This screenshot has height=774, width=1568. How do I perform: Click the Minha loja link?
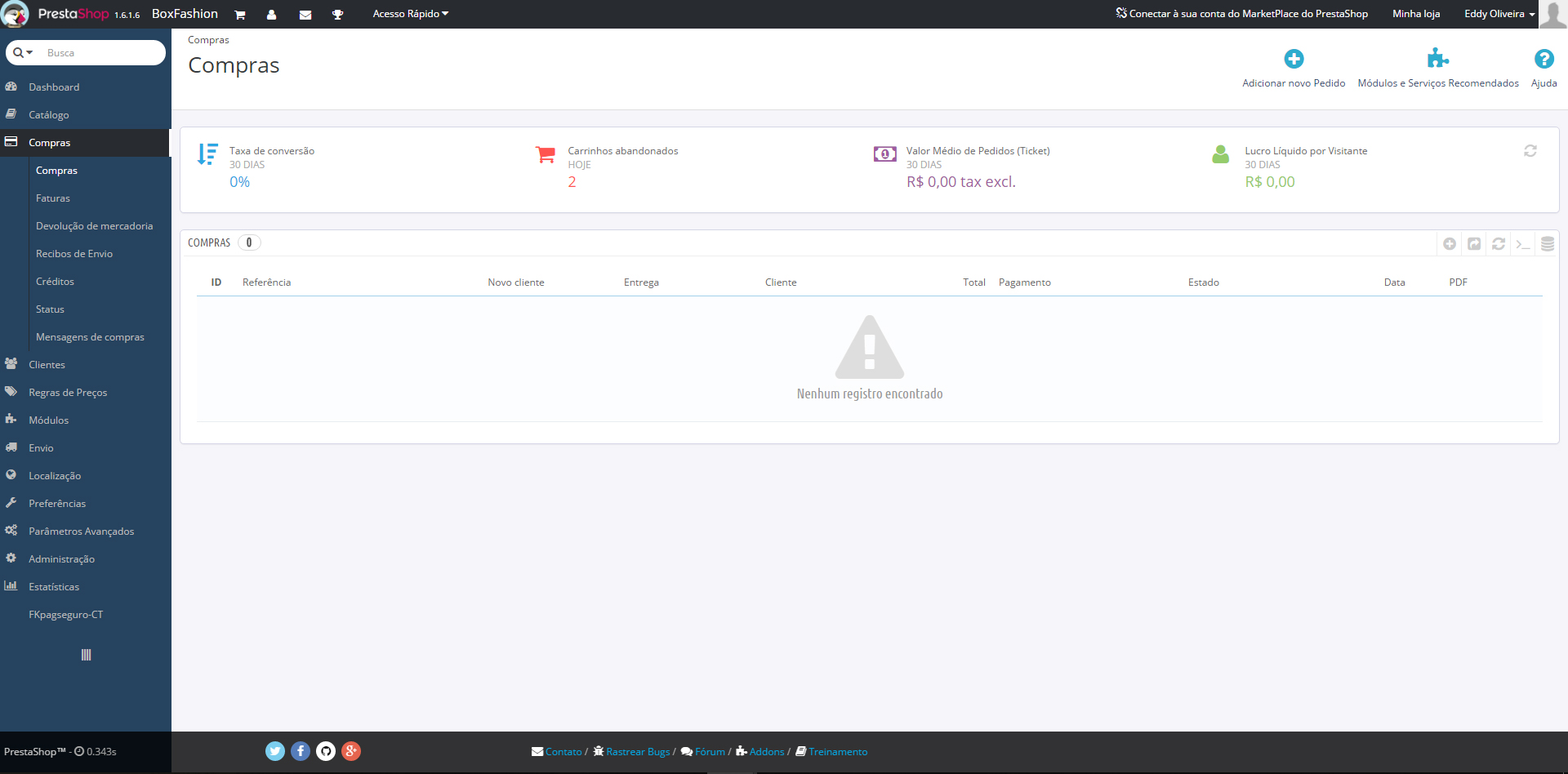point(1416,14)
